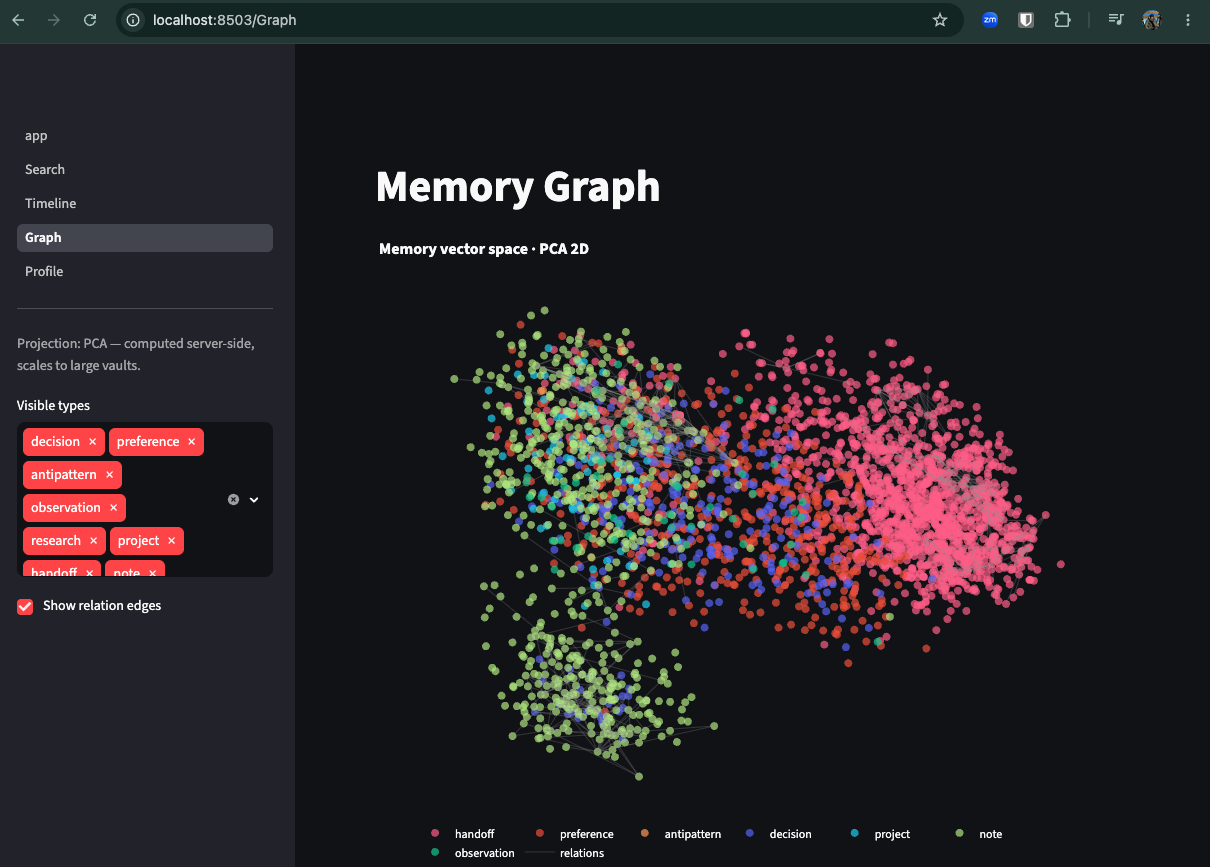Toggle Show relation edges checkbox

pyautogui.click(x=26, y=607)
